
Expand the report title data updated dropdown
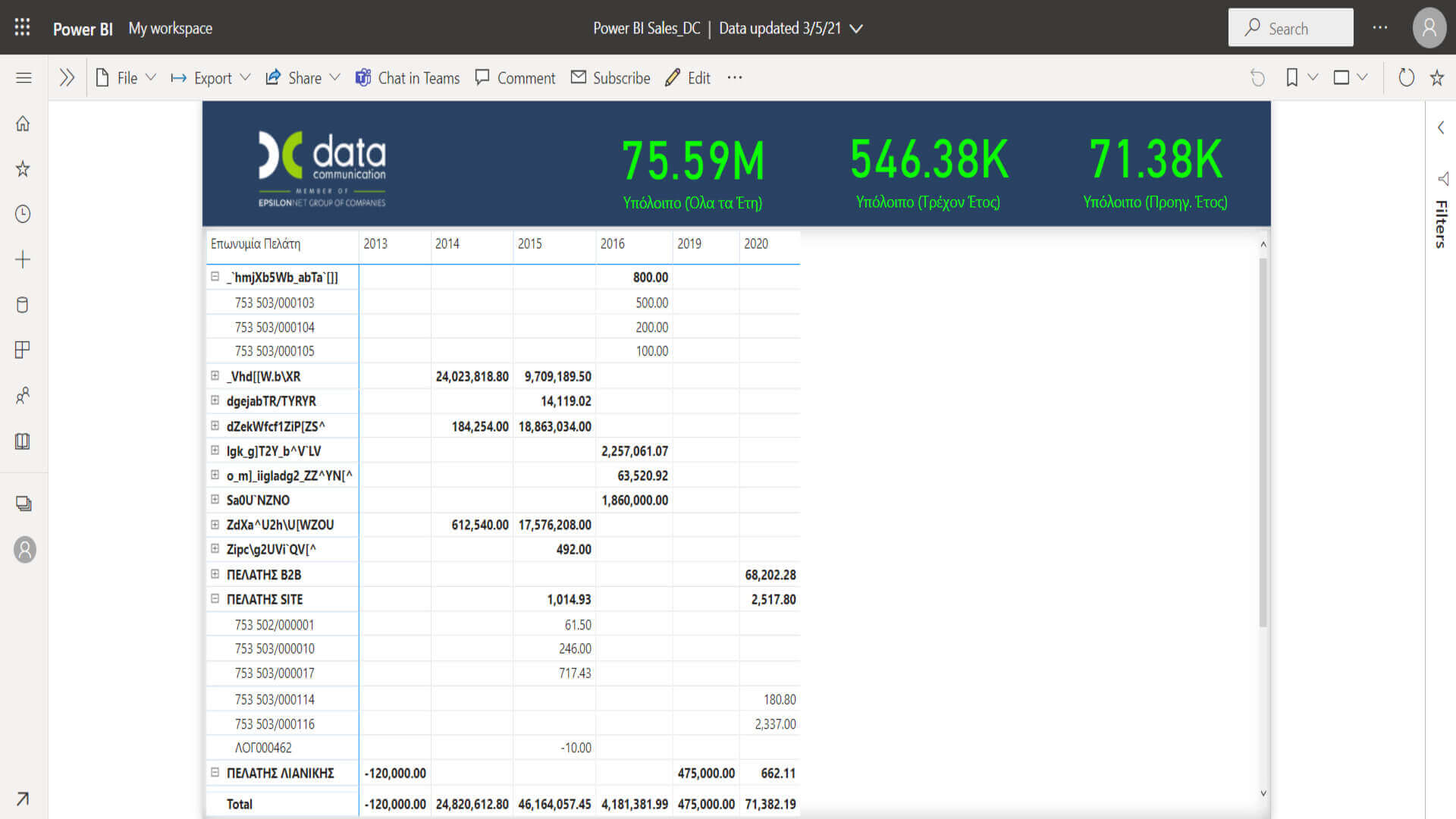(856, 29)
